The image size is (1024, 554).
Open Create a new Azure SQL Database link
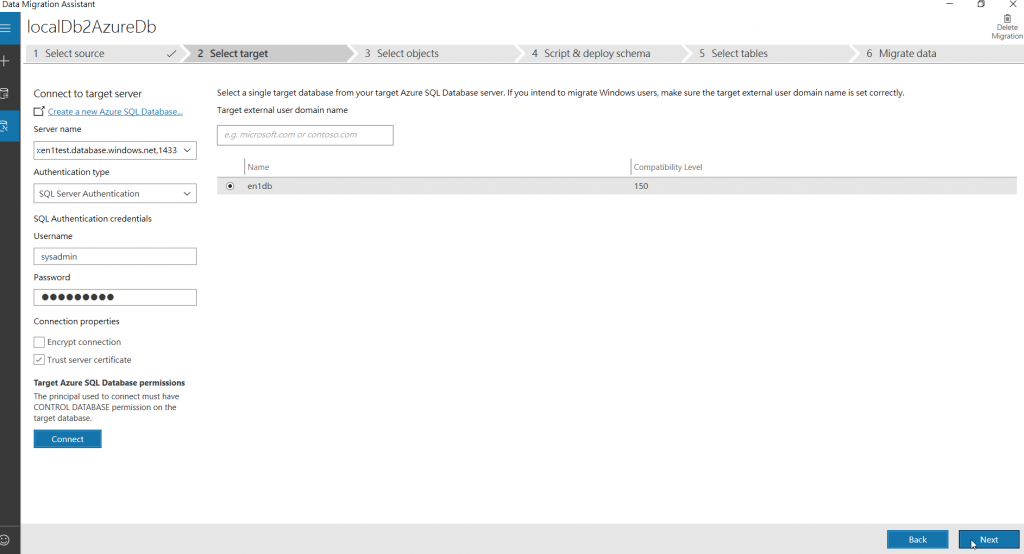click(115, 112)
